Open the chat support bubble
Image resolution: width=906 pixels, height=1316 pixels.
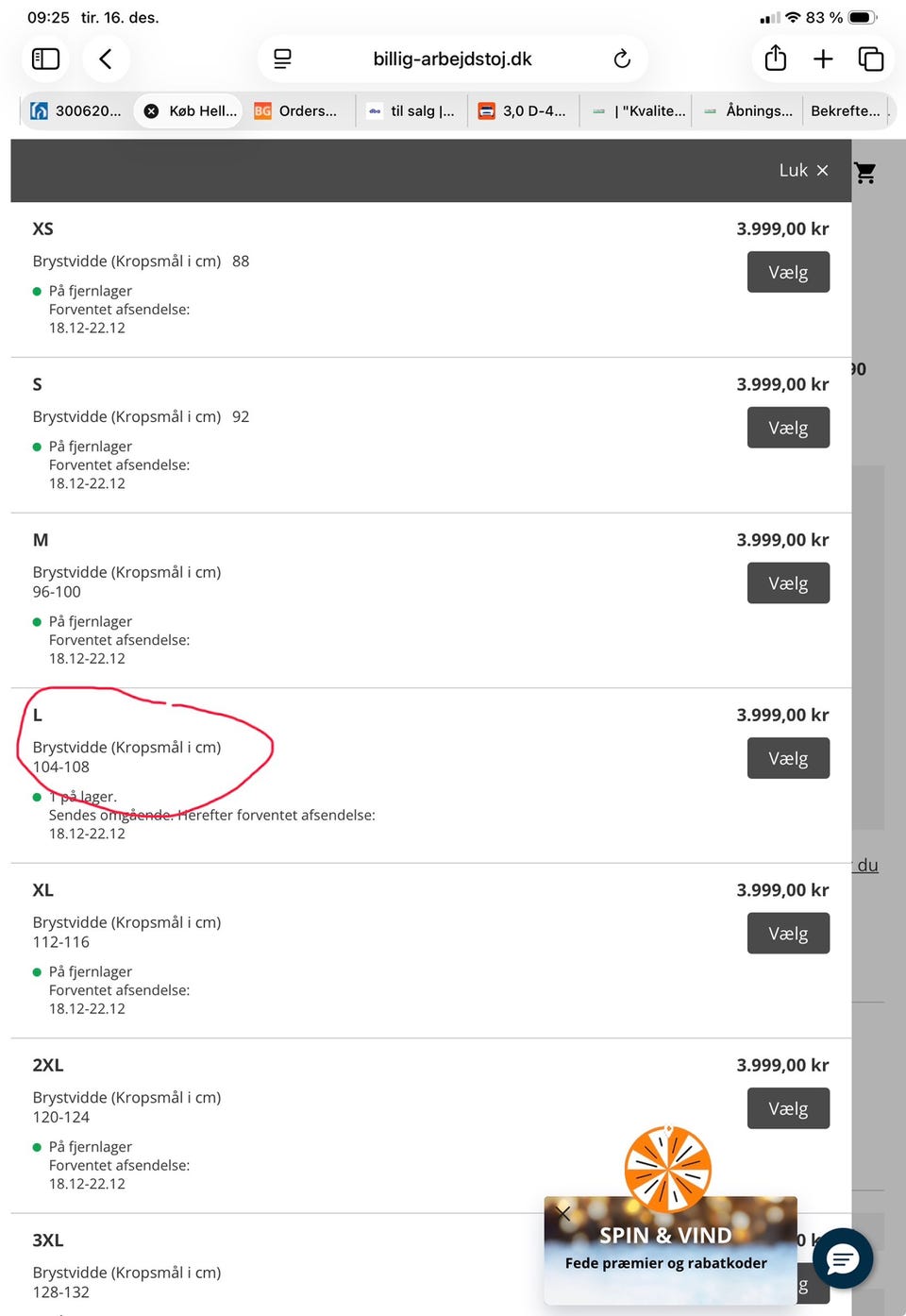pos(842,1257)
